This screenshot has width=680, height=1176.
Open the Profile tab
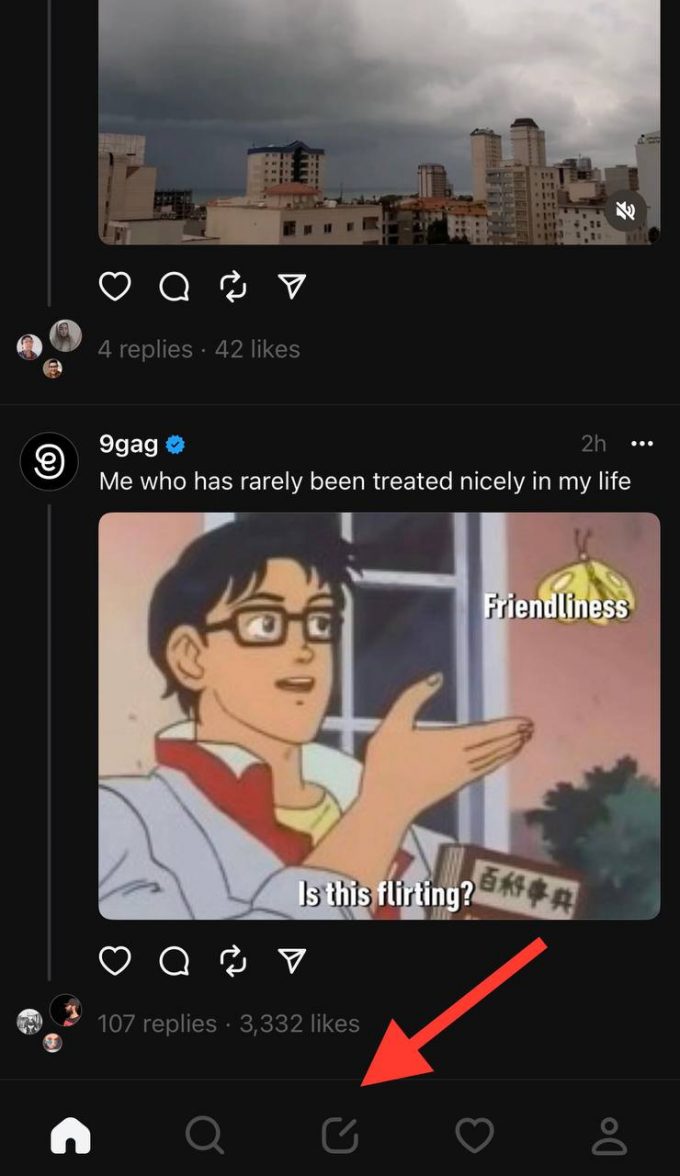[608, 1135]
